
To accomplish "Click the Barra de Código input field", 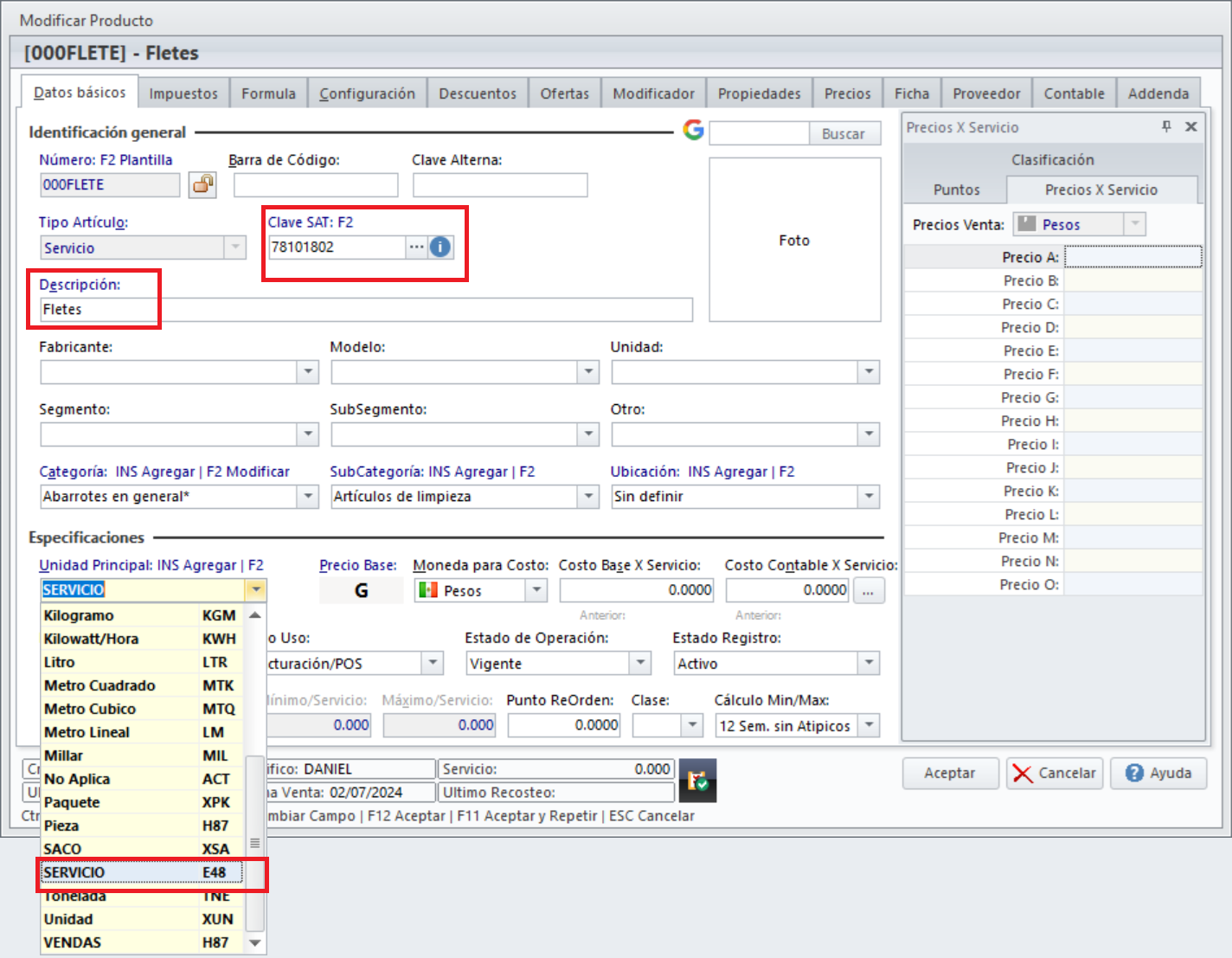I will click(x=316, y=185).
